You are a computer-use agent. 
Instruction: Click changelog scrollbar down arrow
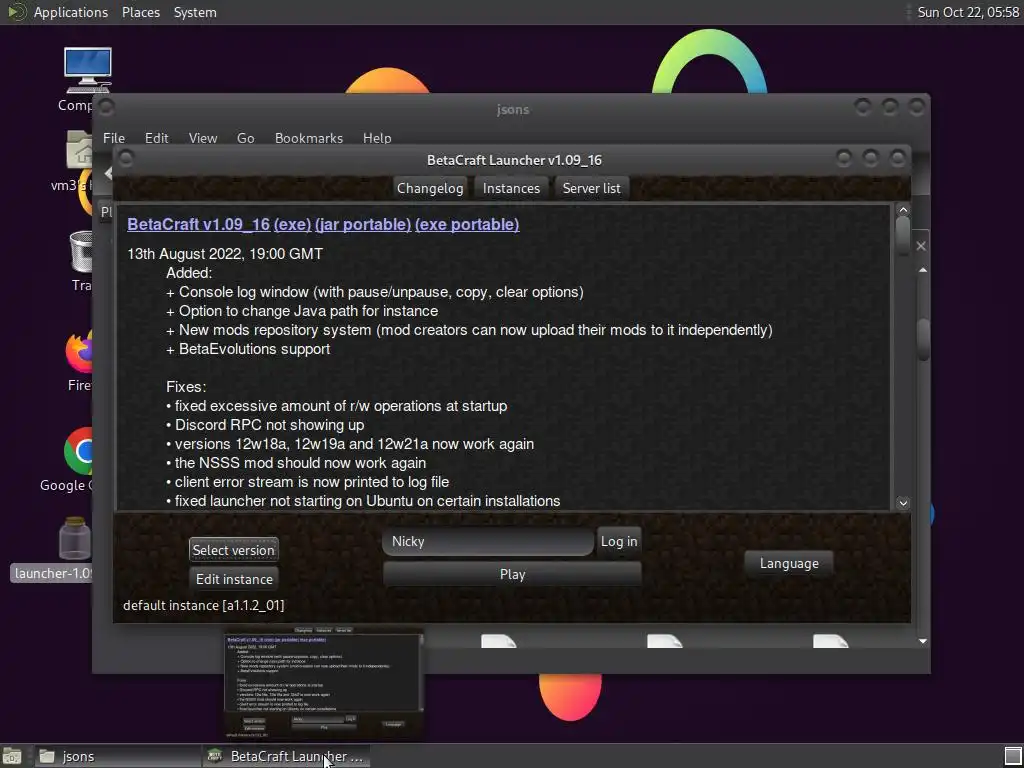coord(903,503)
